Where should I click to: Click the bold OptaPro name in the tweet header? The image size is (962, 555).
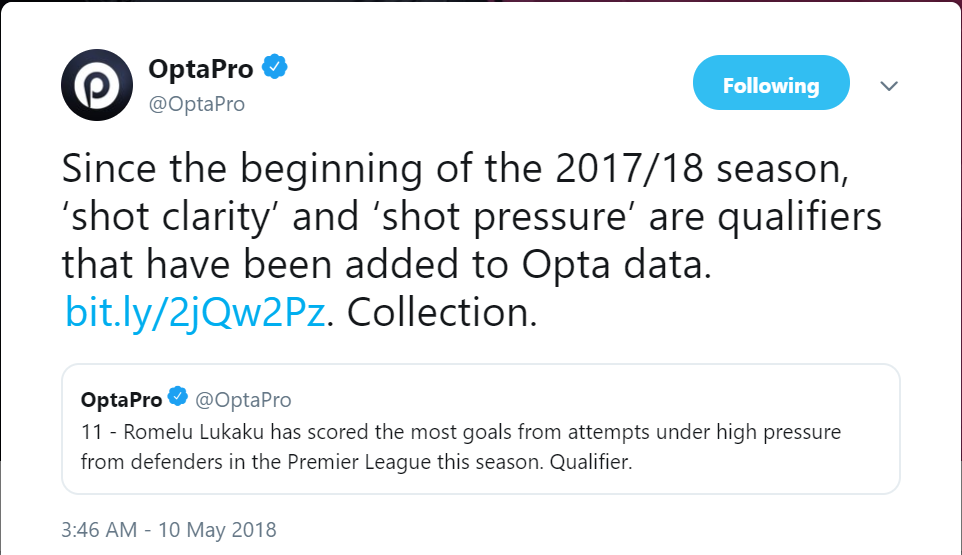coord(201,69)
